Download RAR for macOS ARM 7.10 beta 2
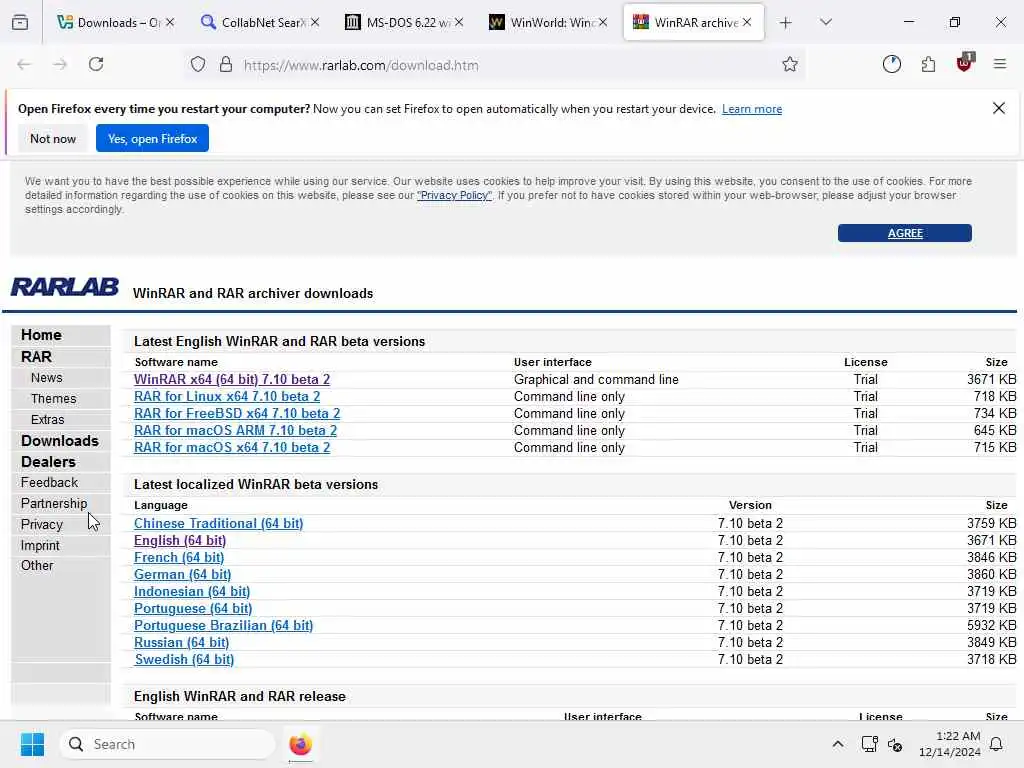The width and height of the screenshot is (1024, 768). click(x=235, y=430)
